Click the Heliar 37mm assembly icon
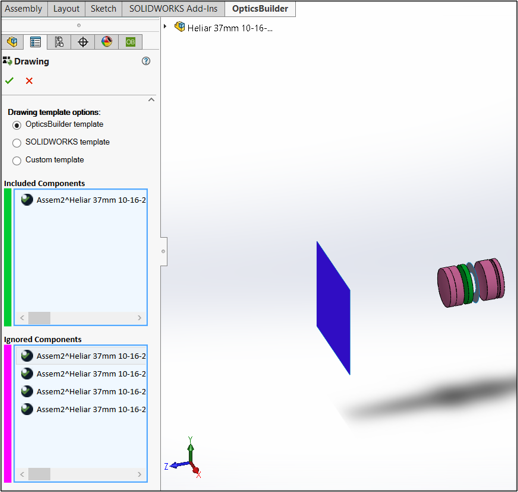This screenshot has width=518, height=492. tap(180, 27)
